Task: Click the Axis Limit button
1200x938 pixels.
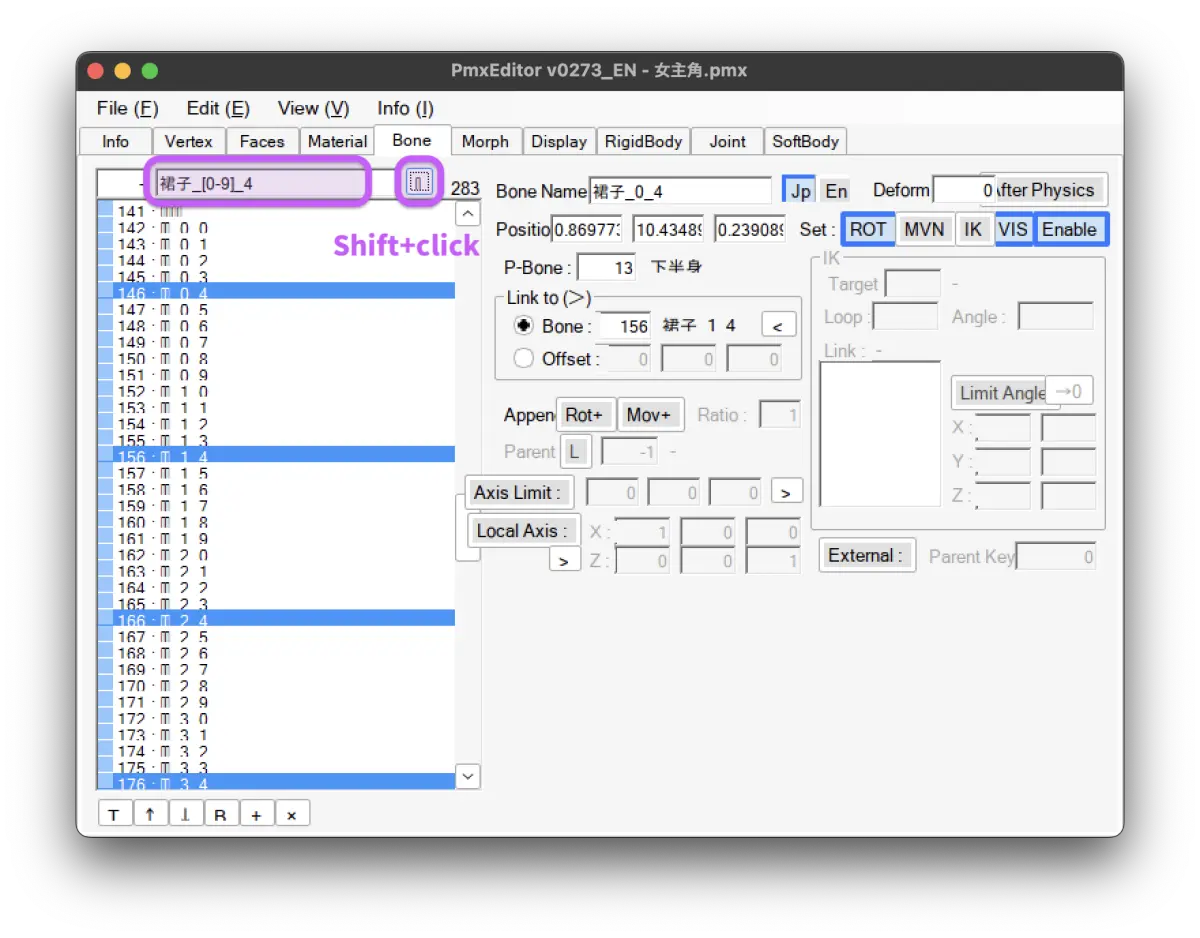Action: tap(519, 492)
